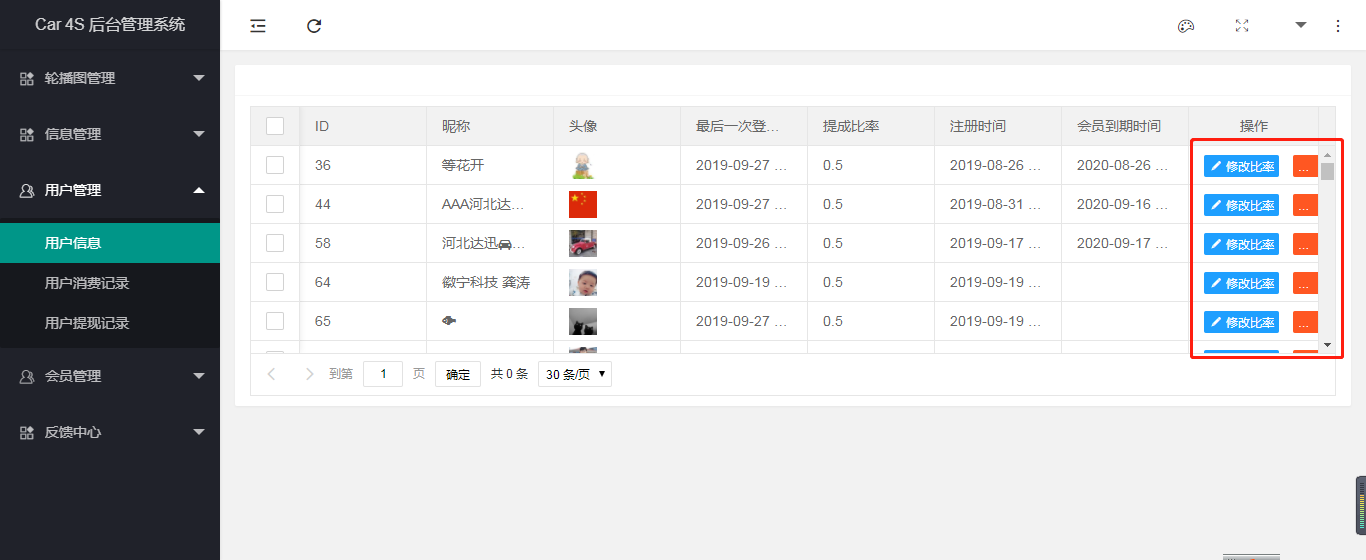Viewport: 1366px width, 560px height.
Task: Click the 反馈中心 sidebar icon
Action: (x=27, y=432)
